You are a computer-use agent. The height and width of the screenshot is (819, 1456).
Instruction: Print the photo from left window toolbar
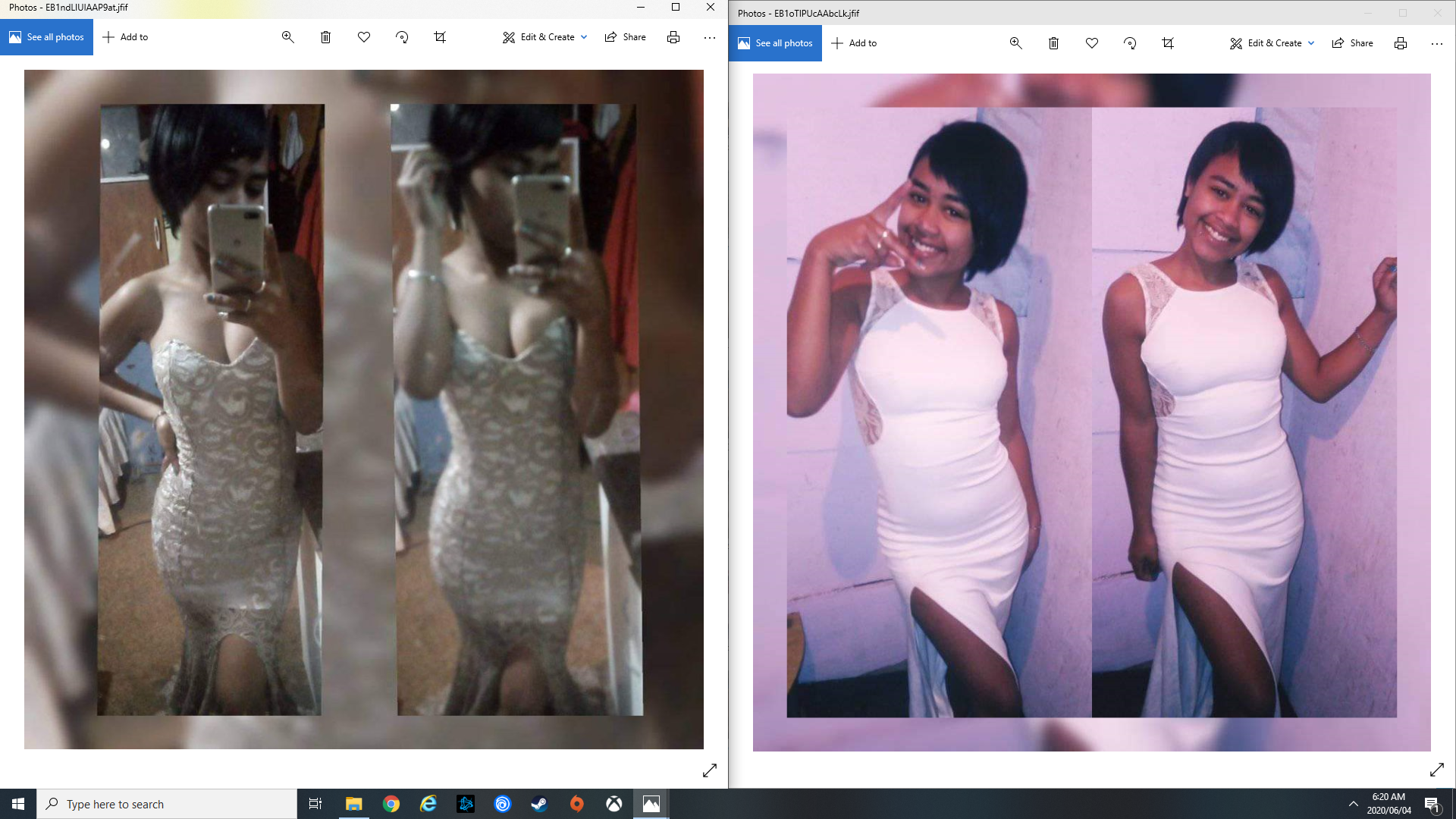click(x=673, y=37)
